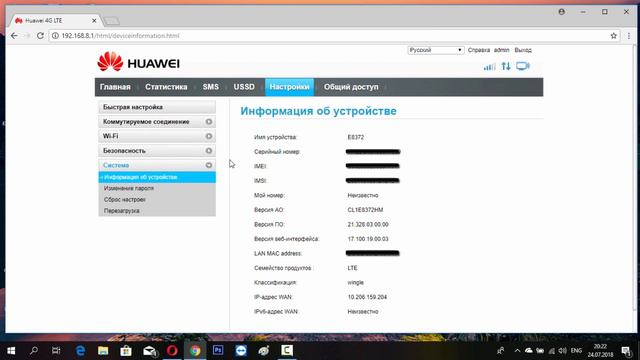Open Изменение пароля page

click(129, 188)
